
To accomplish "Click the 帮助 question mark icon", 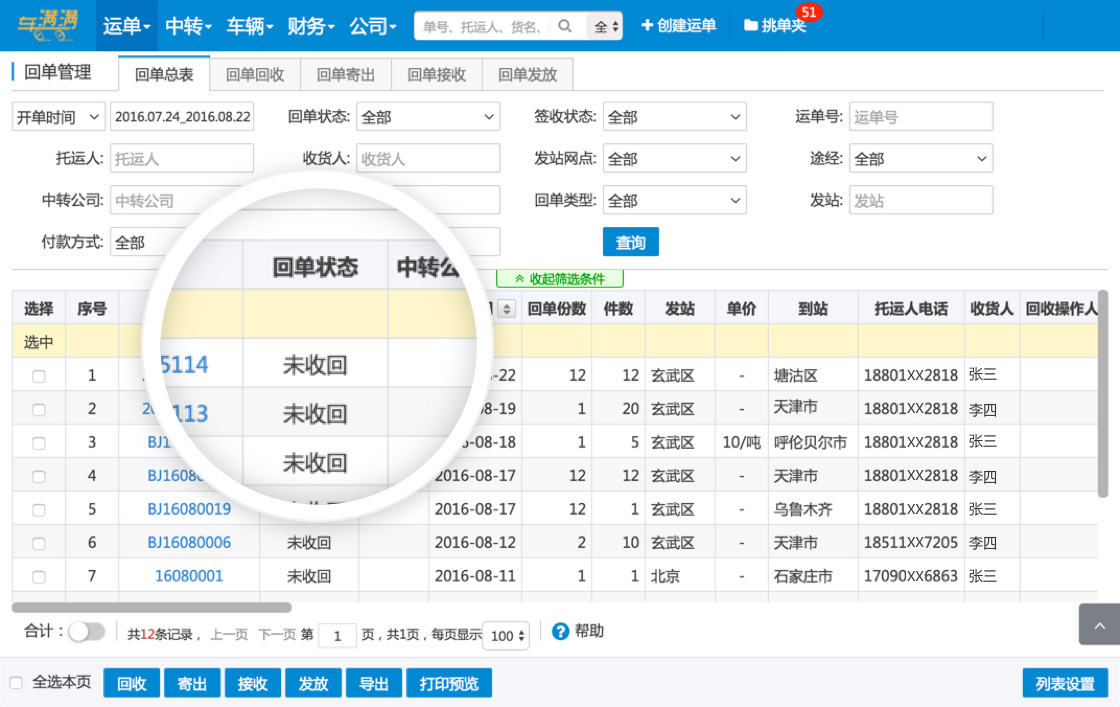I will [x=560, y=631].
